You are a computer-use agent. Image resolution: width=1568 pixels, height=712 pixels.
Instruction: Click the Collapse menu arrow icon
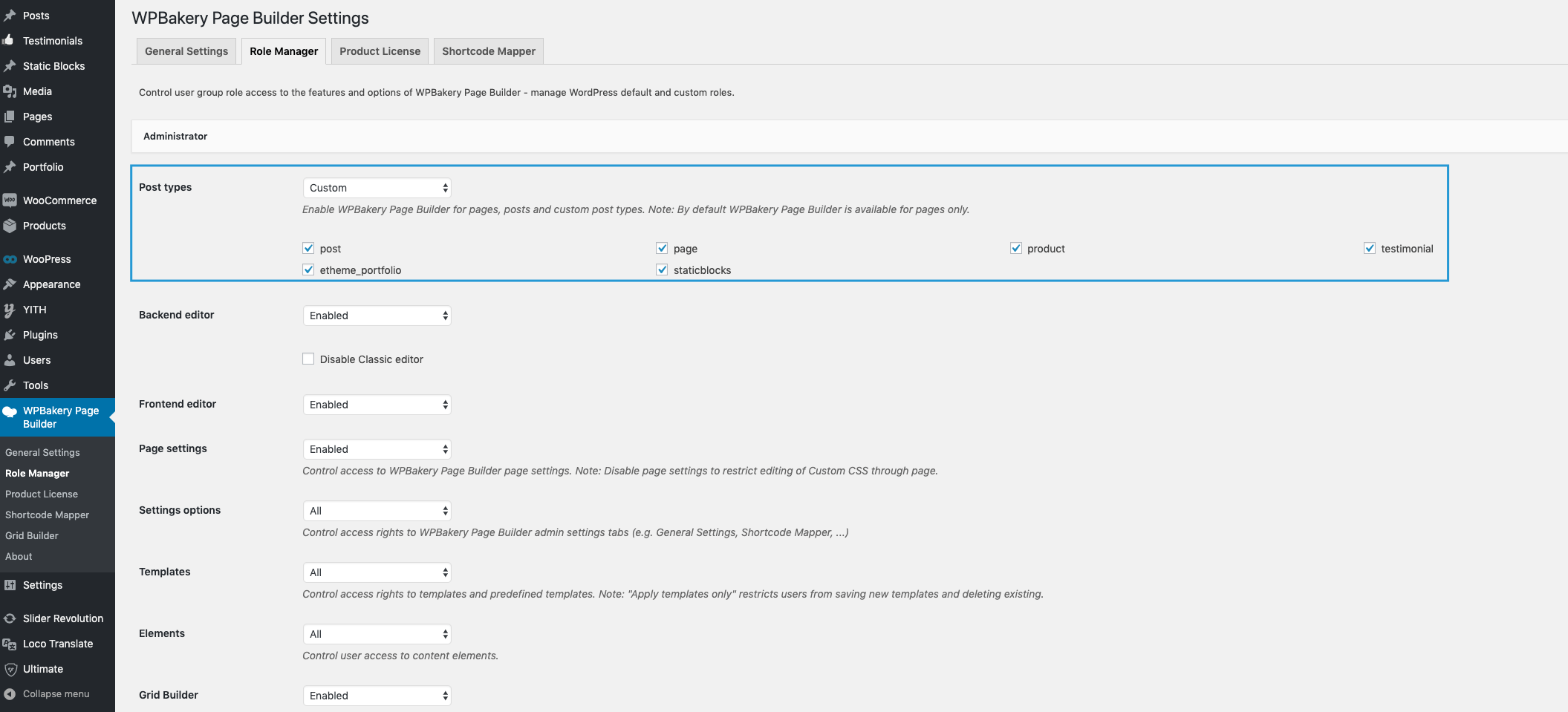10,694
